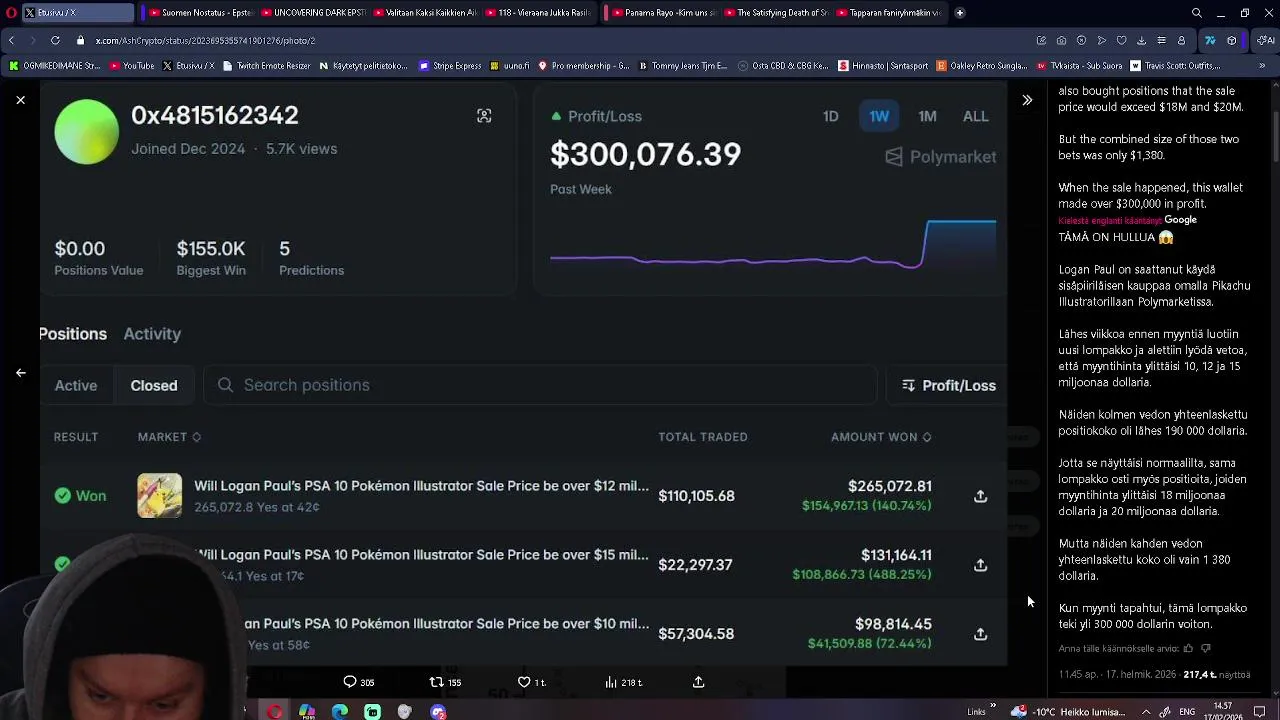
Task: Open taskbar clock showing 14.57
Action: pos(1223,711)
